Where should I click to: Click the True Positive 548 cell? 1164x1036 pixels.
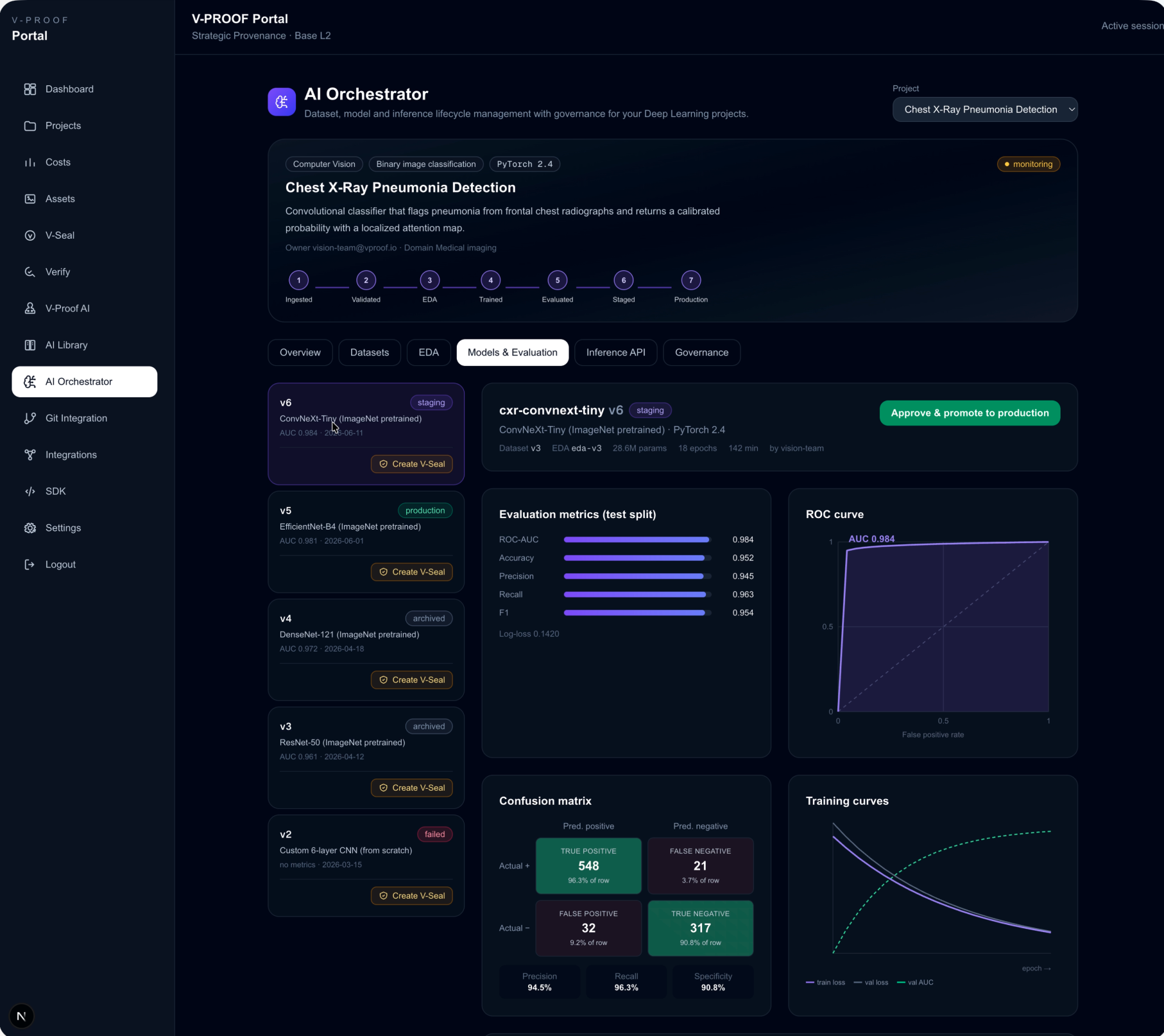(x=588, y=866)
